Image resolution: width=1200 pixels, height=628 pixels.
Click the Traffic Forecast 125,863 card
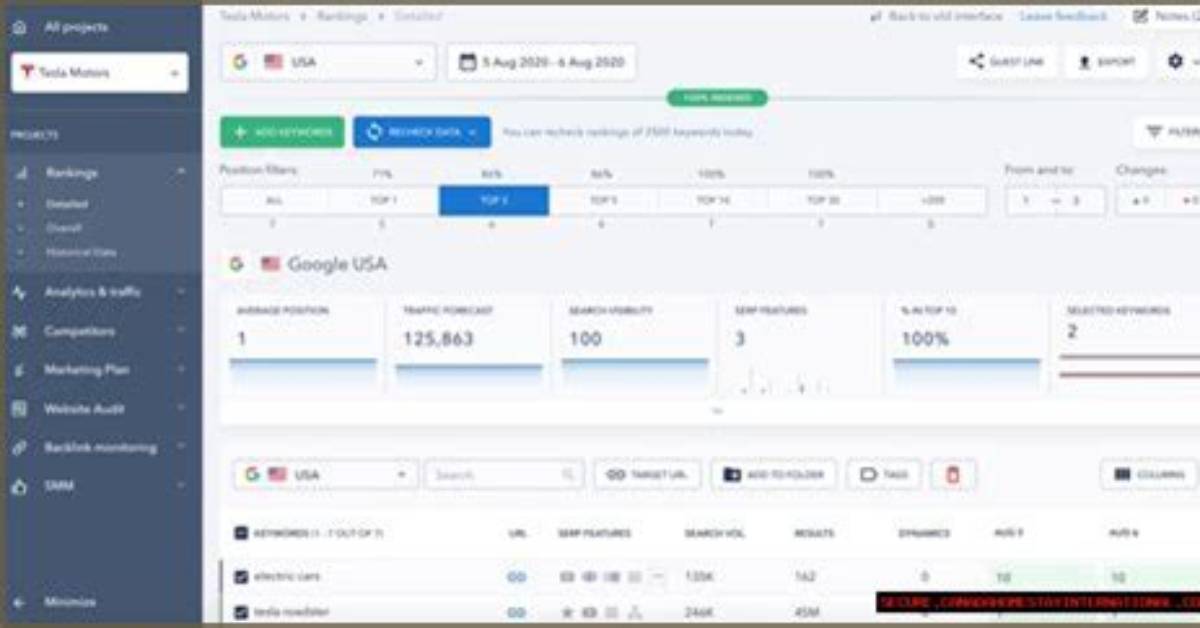tap(468, 345)
